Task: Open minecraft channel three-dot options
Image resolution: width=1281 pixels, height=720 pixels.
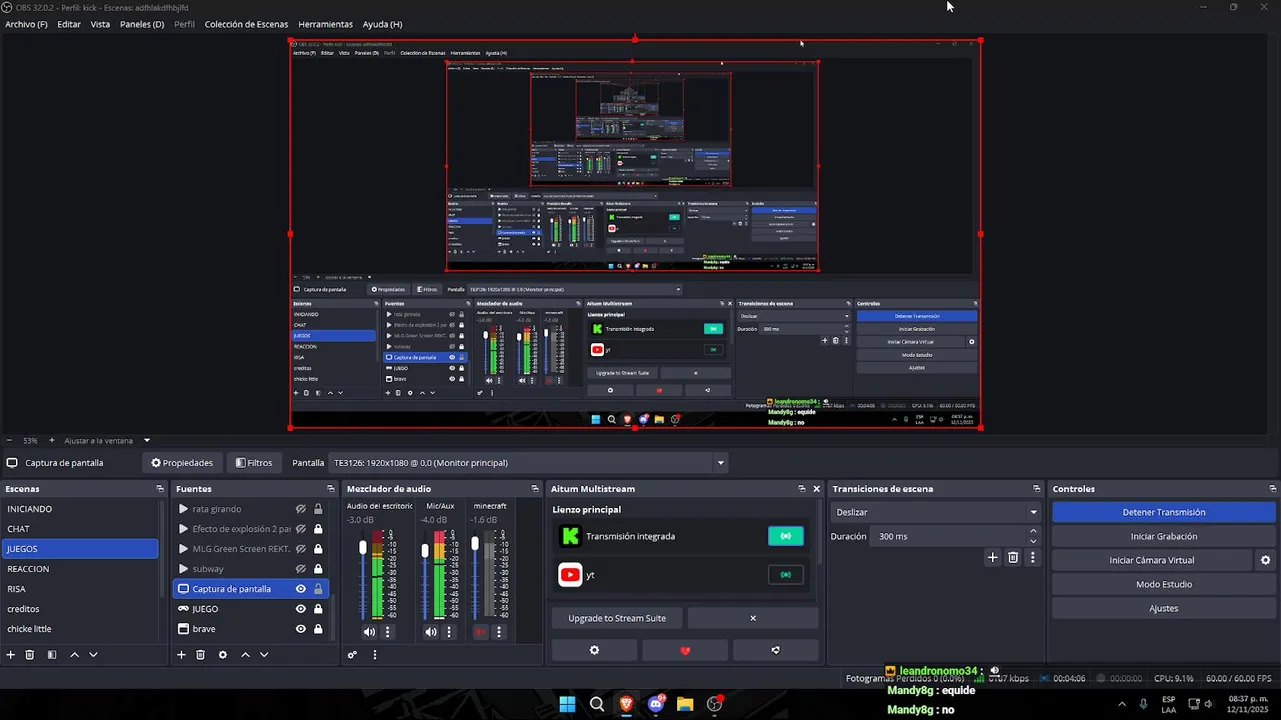Action: [499, 632]
